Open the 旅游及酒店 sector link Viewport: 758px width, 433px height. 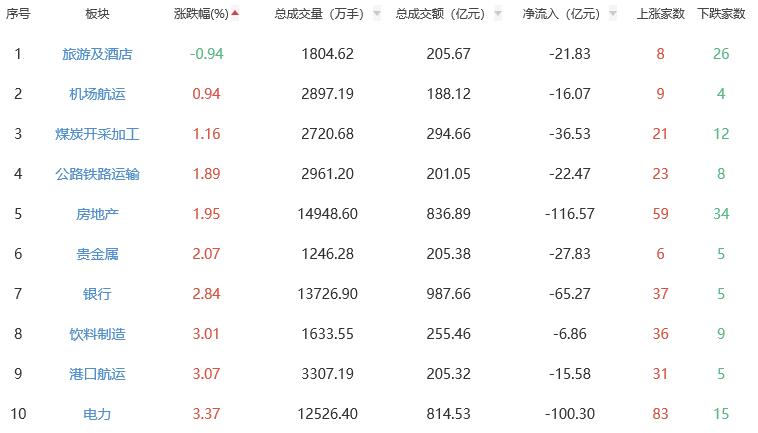pyautogui.click(x=97, y=54)
